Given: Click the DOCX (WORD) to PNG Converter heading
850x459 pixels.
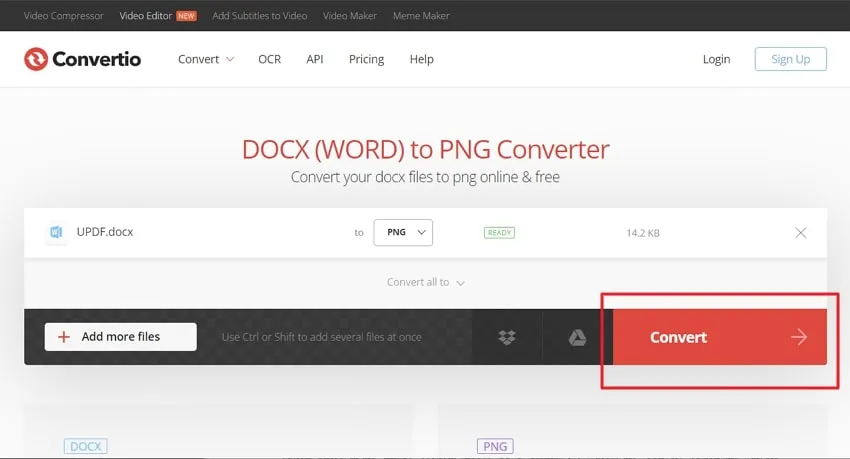Looking at the screenshot, I should point(426,150).
